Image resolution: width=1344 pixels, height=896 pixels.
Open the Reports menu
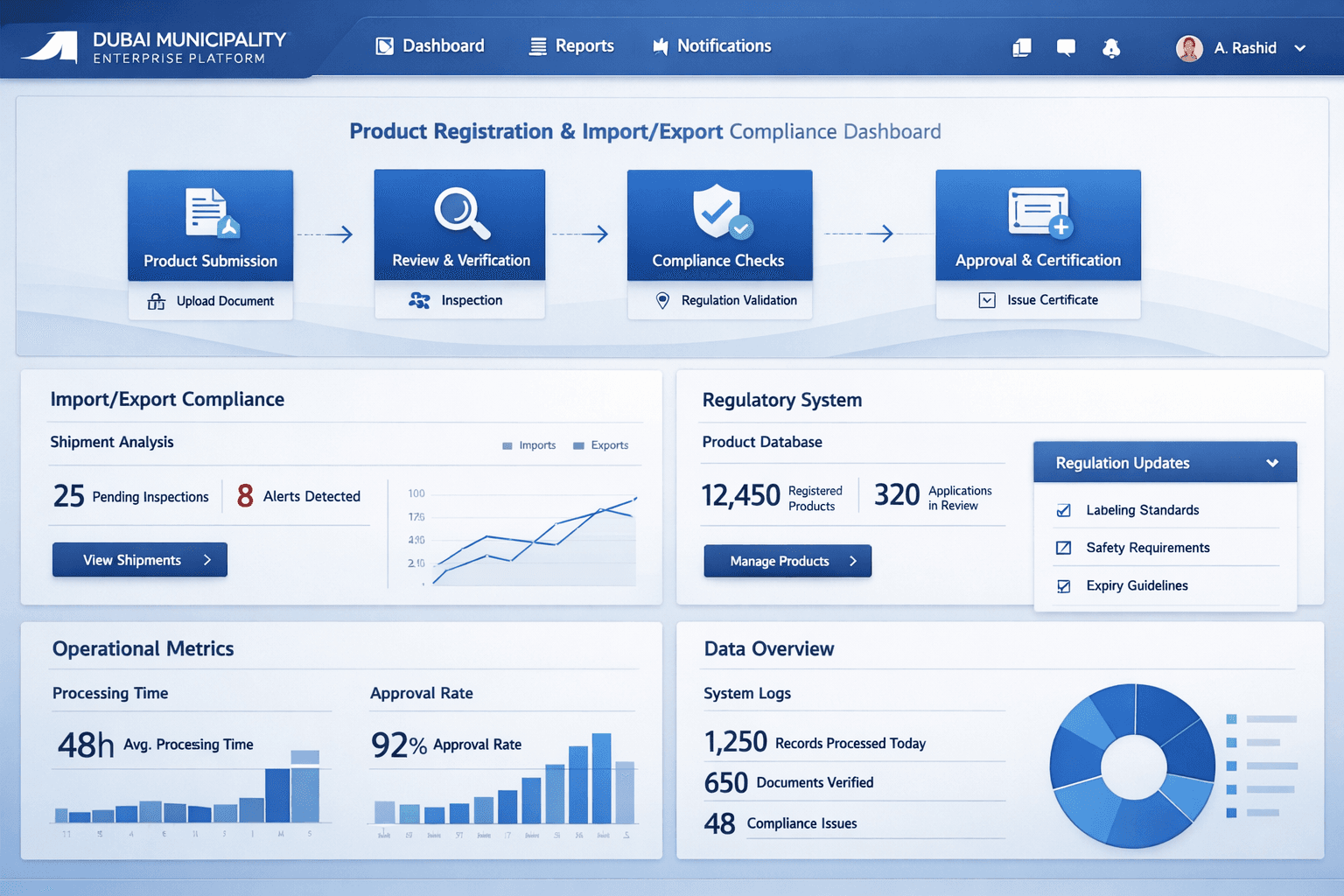(572, 46)
